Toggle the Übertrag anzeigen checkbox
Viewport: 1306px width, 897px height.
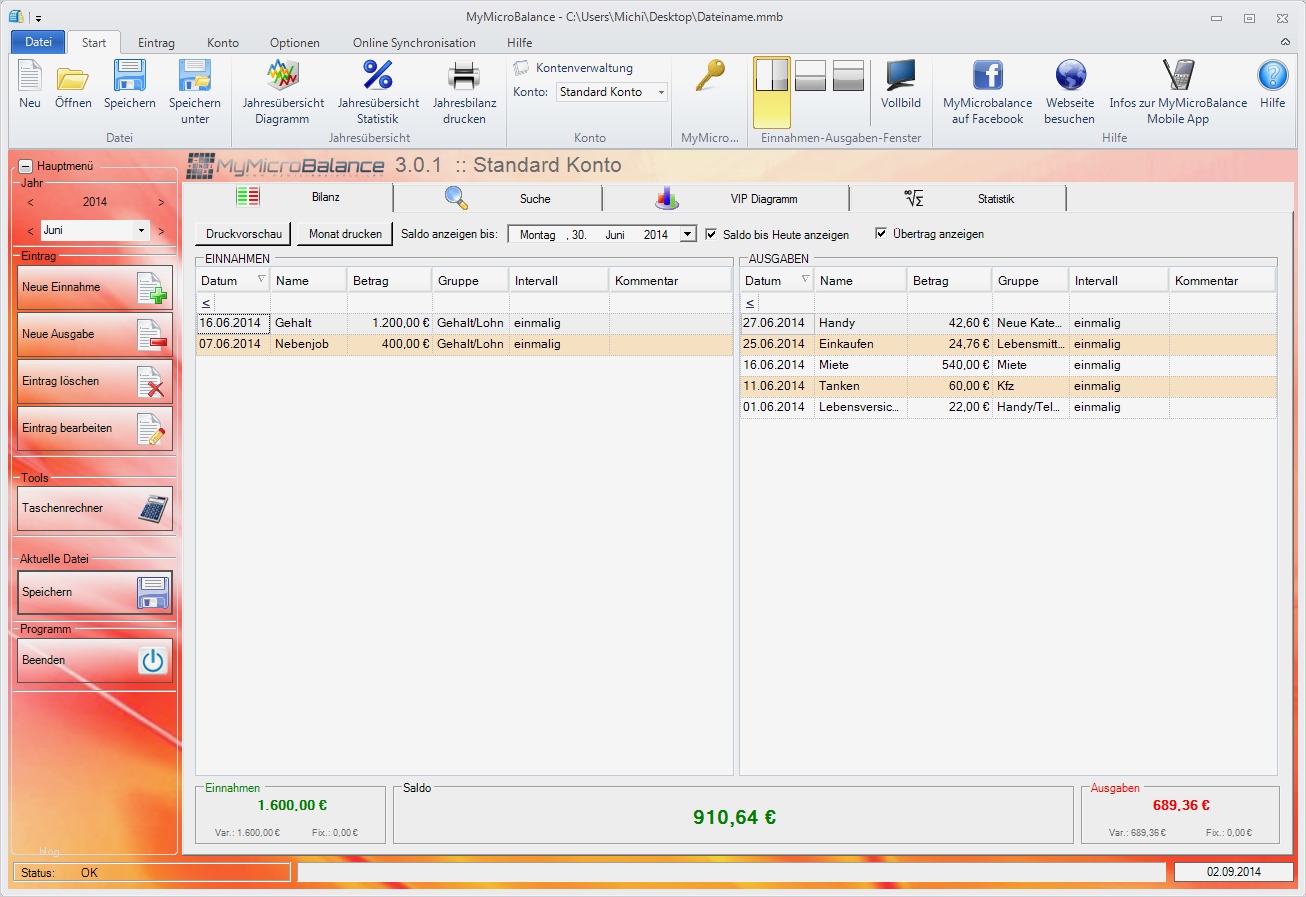(x=881, y=234)
